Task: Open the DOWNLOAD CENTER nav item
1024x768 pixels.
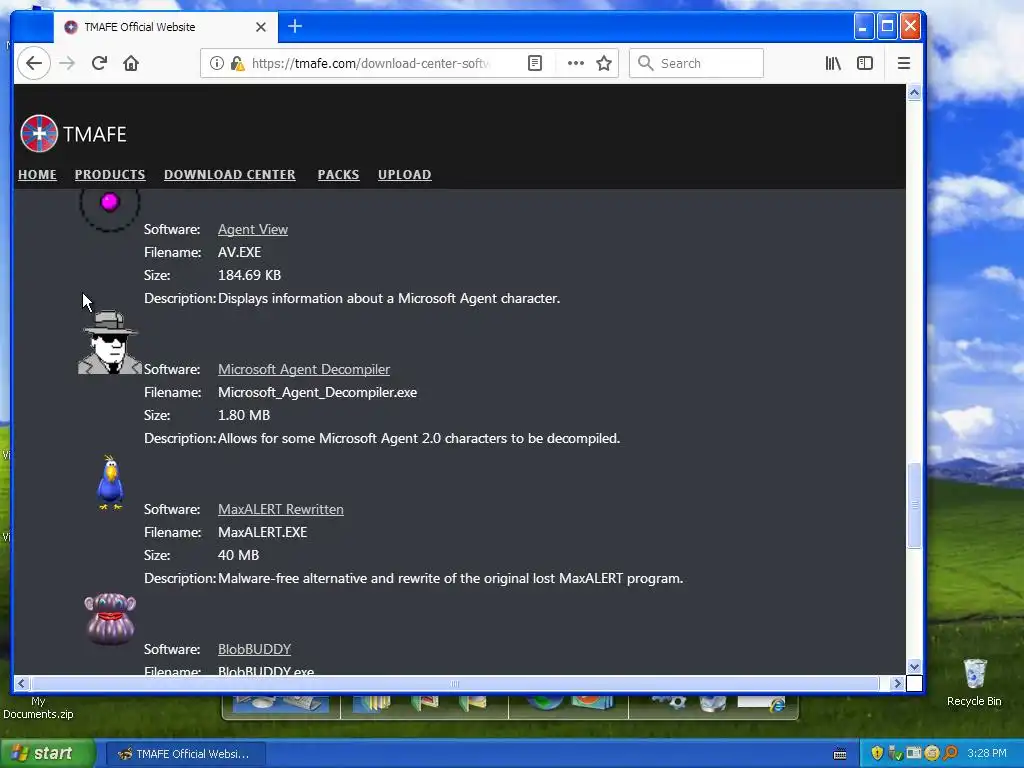Action: [230, 174]
